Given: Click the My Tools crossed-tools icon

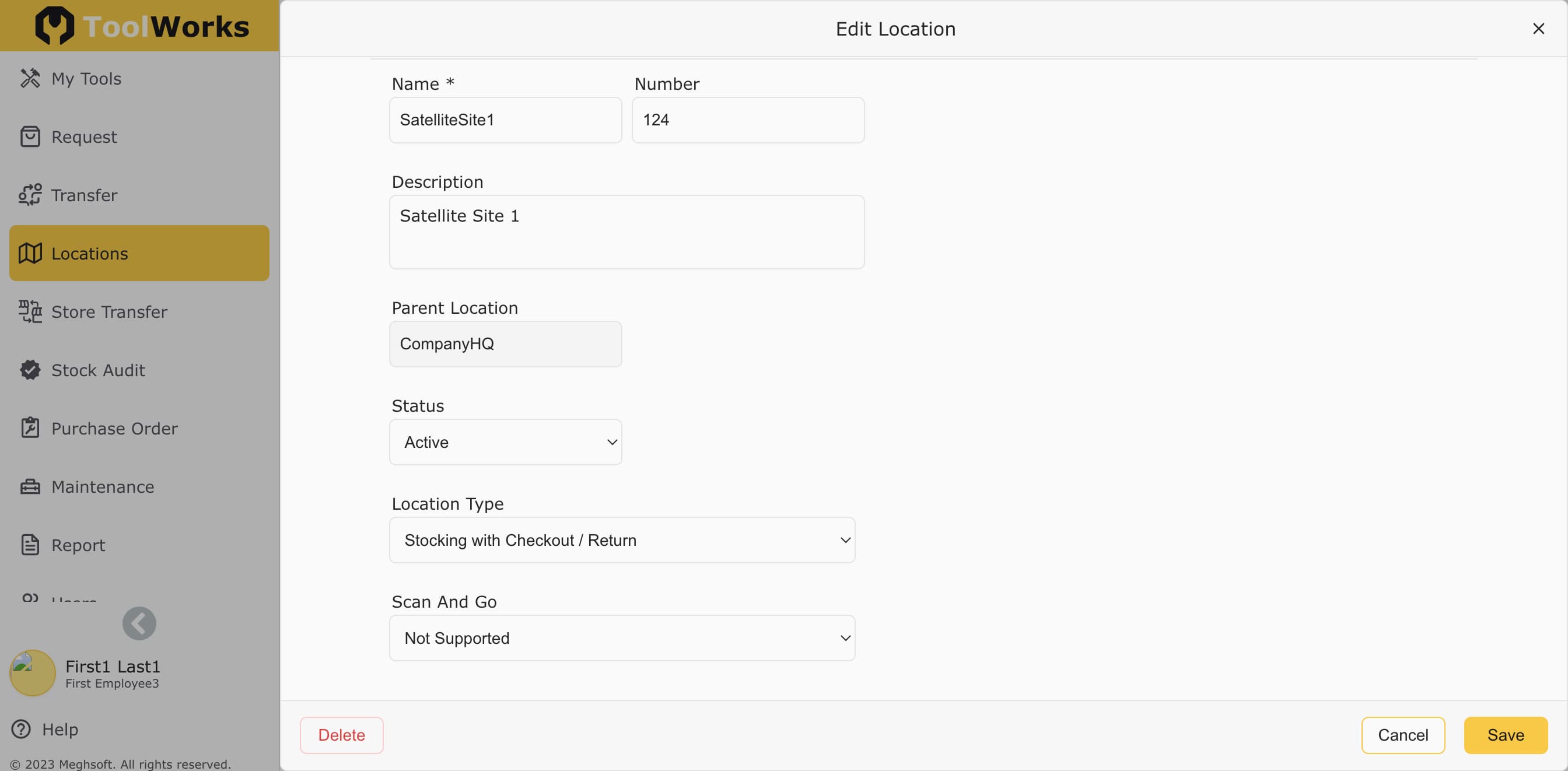Looking at the screenshot, I should [x=30, y=79].
